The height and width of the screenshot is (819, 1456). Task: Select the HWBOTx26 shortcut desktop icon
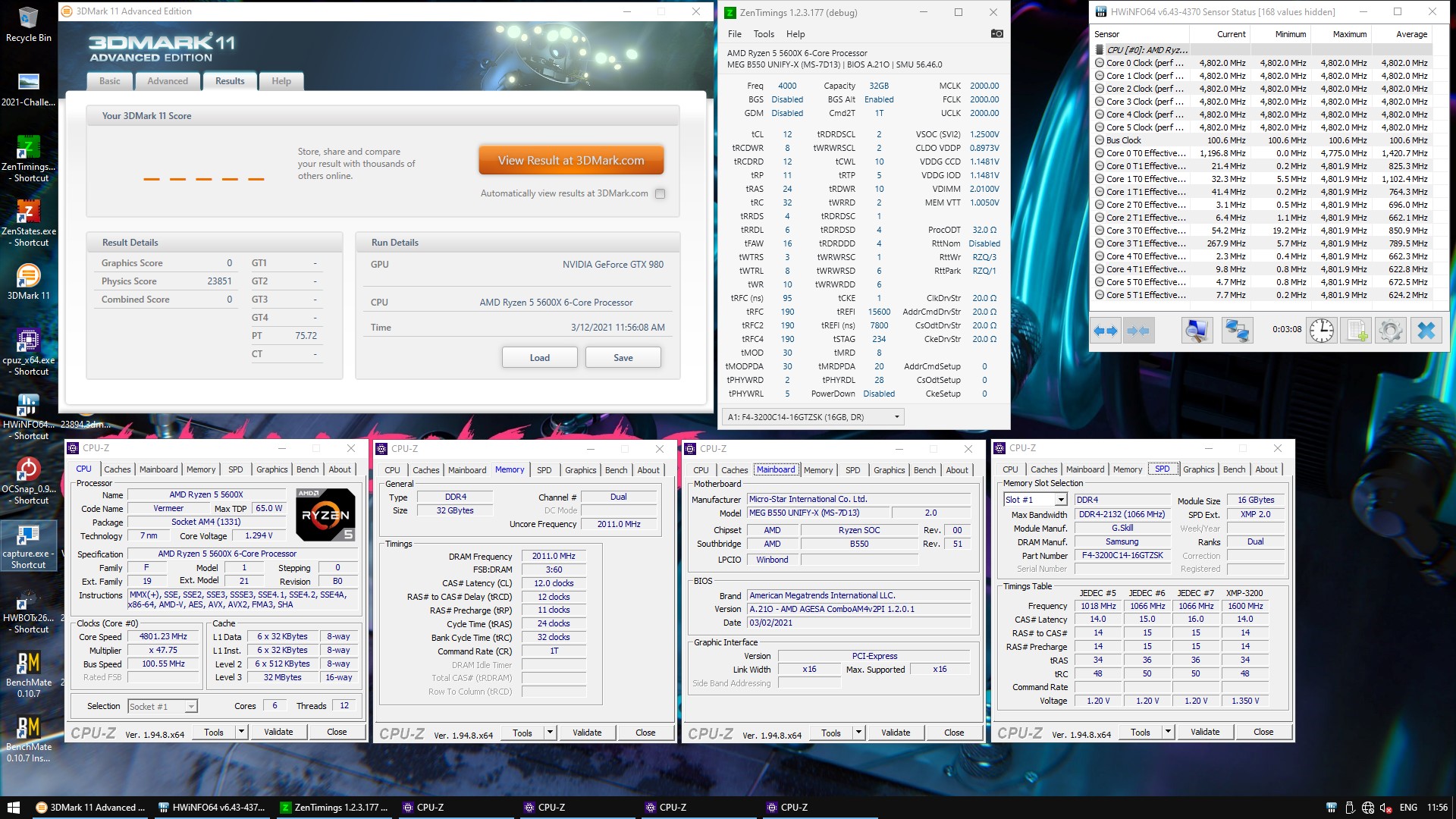click(28, 609)
